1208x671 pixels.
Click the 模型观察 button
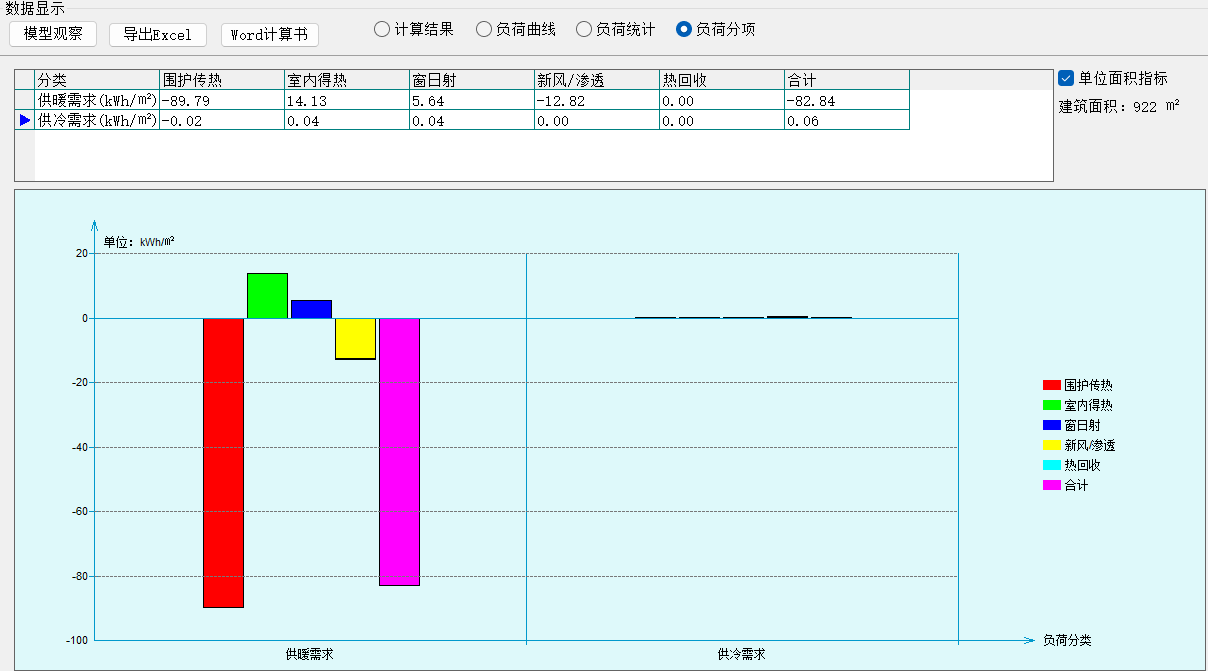pyautogui.click(x=53, y=34)
